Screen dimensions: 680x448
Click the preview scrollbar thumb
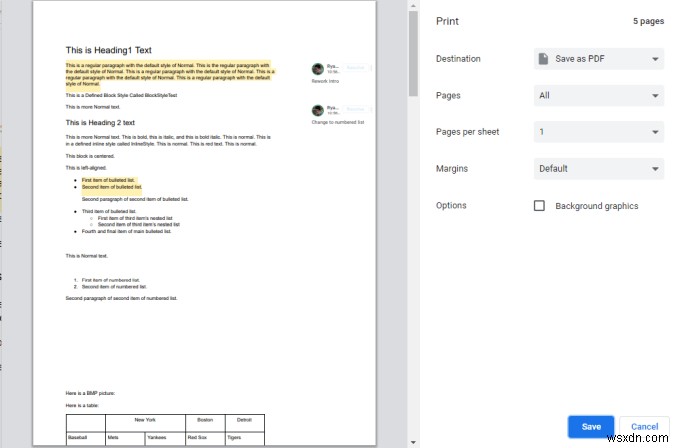(413, 53)
